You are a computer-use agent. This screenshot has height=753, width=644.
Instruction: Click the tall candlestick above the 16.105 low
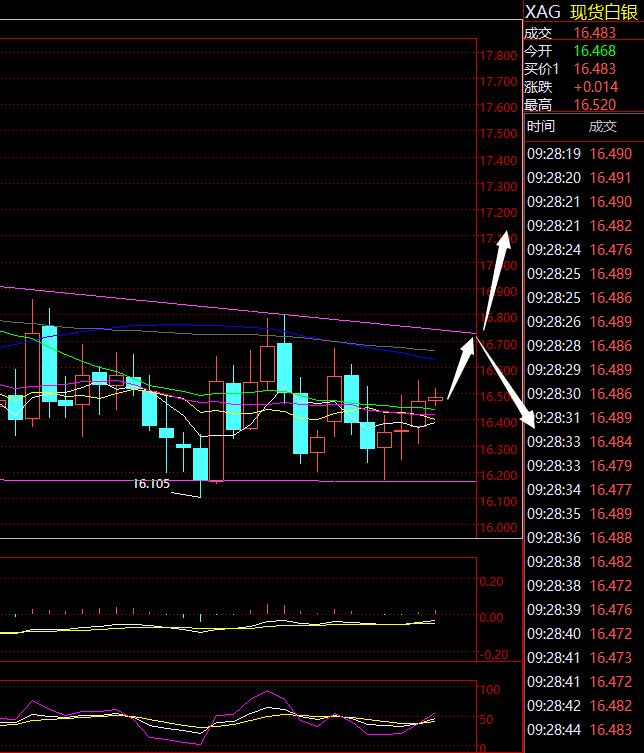(200, 463)
